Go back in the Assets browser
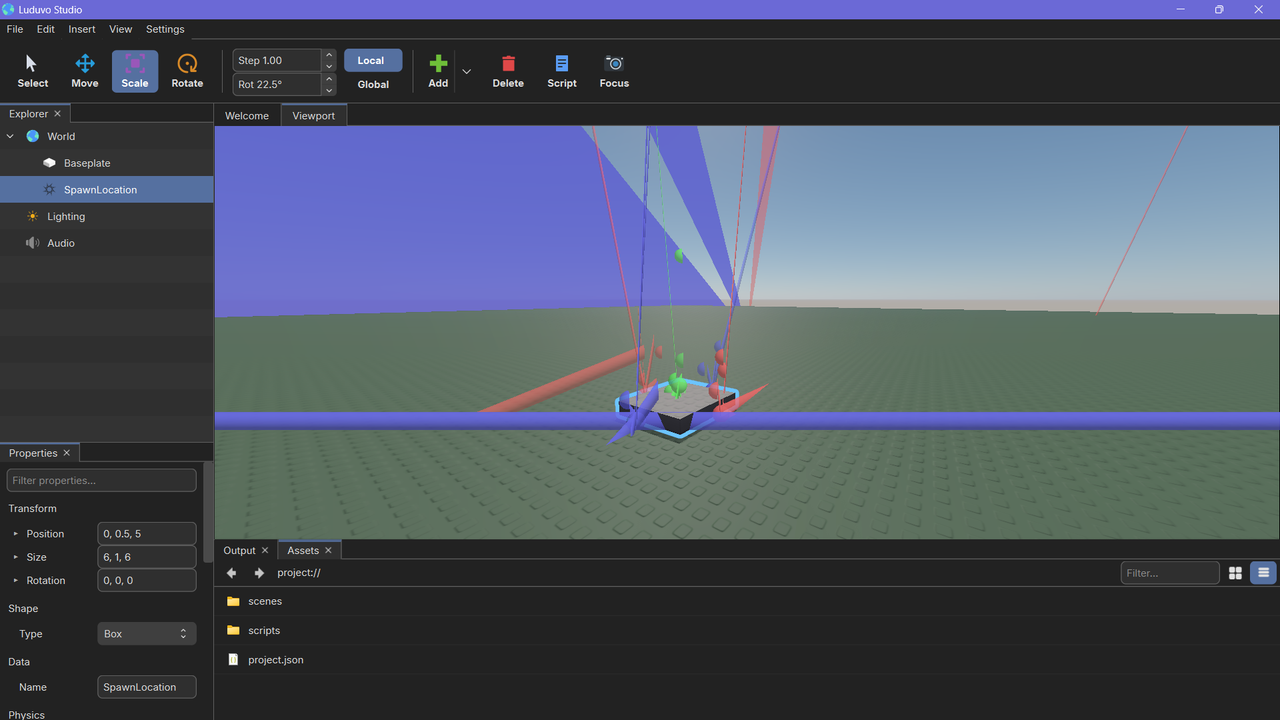The width and height of the screenshot is (1280, 720). pyautogui.click(x=232, y=573)
